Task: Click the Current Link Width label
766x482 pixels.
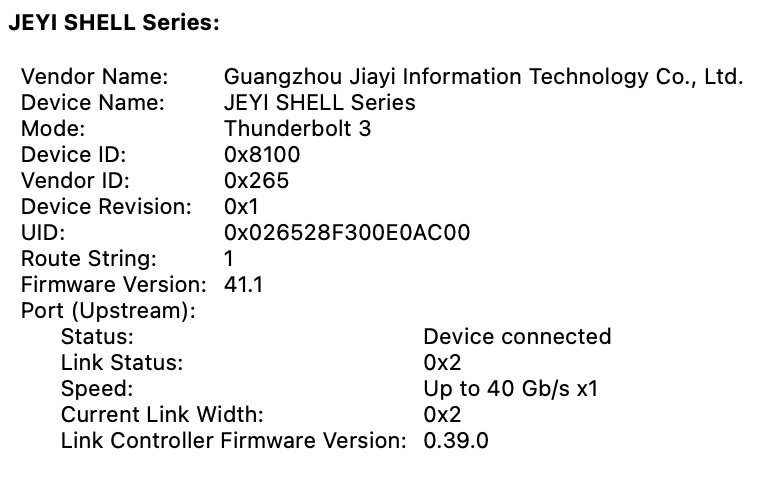Action: tap(162, 415)
